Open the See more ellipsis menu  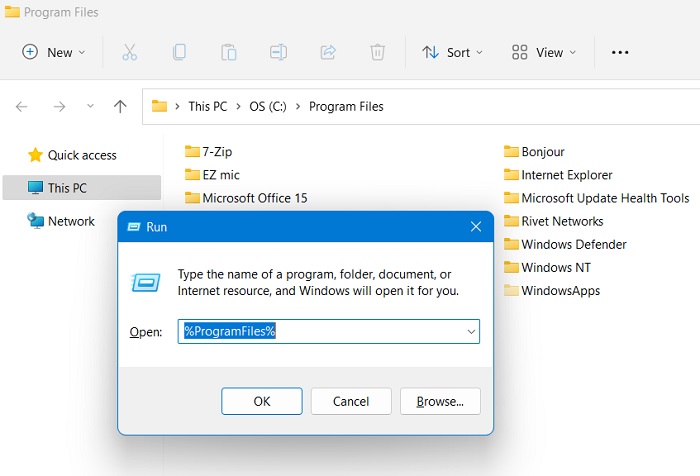[x=620, y=52]
